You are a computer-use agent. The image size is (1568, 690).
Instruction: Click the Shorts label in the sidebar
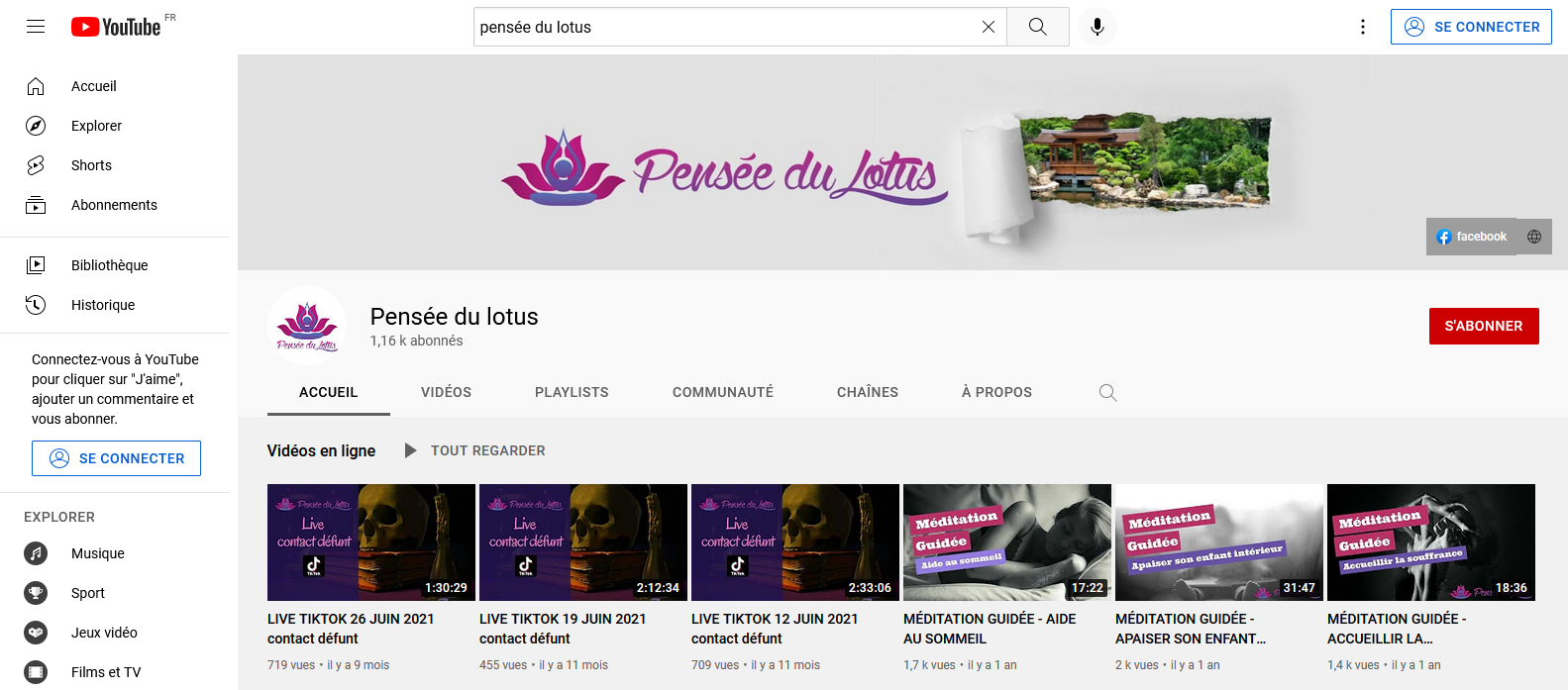91,165
